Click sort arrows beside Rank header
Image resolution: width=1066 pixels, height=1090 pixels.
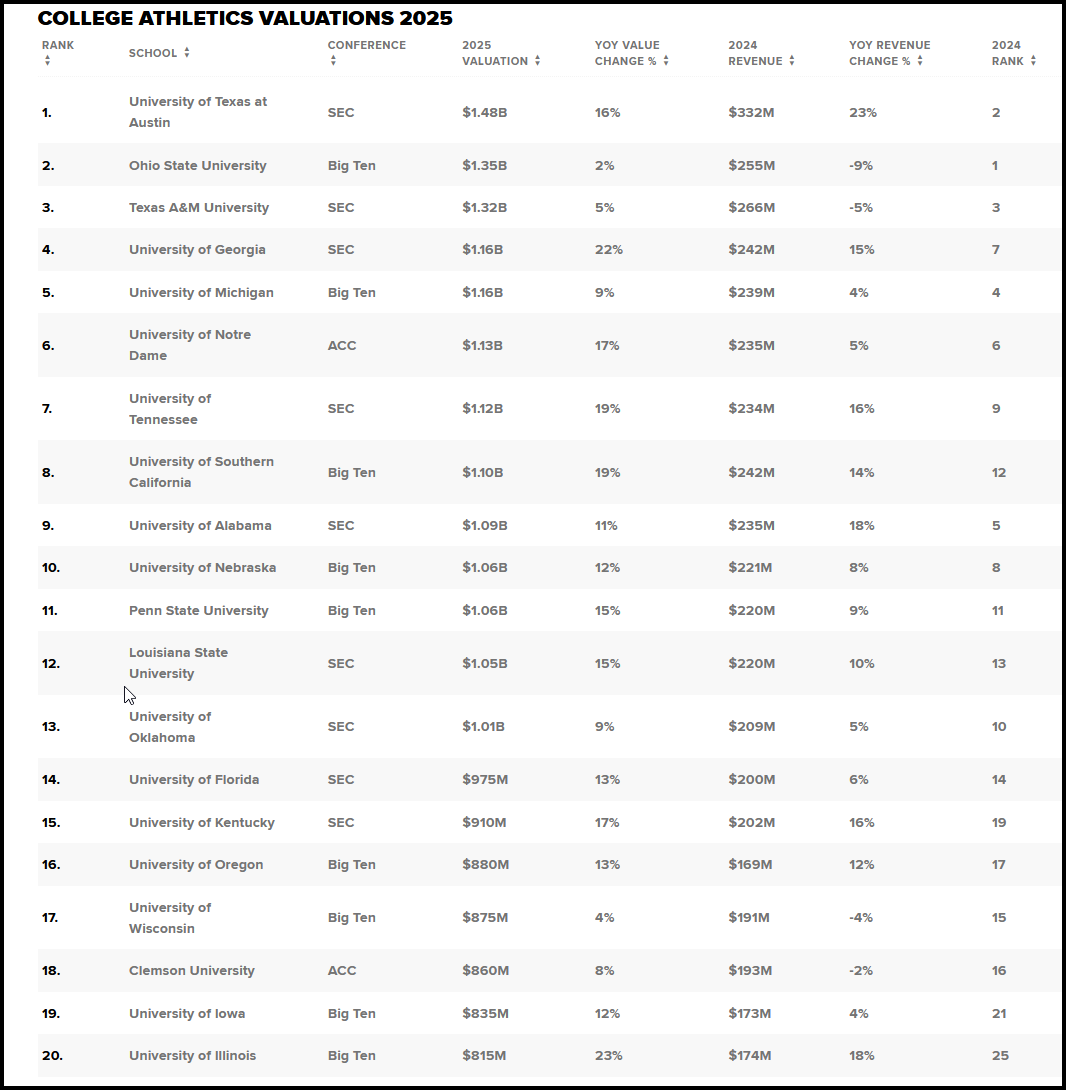click(x=47, y=61)
